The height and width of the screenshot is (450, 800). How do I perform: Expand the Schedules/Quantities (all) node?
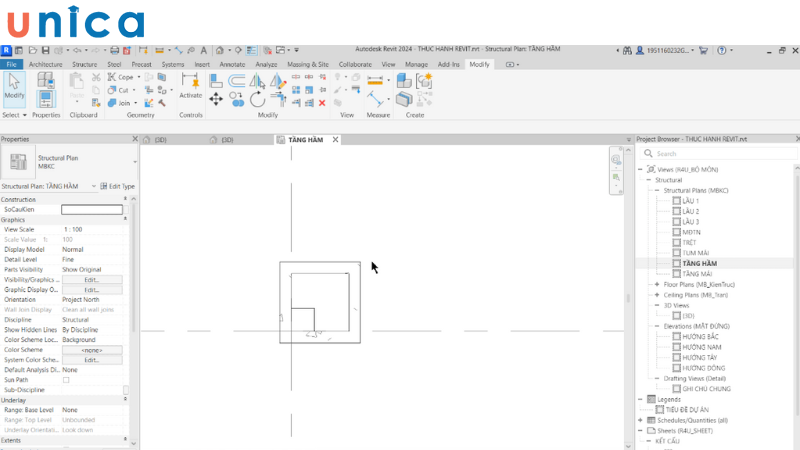click(x=640, y=420)
